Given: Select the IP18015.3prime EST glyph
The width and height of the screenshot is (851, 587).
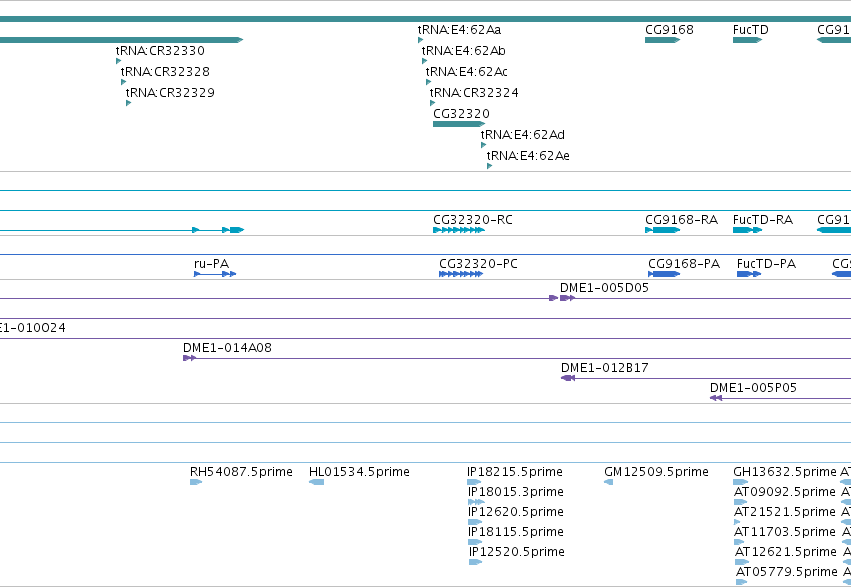Looking at the screenshot, I should 476,502.
